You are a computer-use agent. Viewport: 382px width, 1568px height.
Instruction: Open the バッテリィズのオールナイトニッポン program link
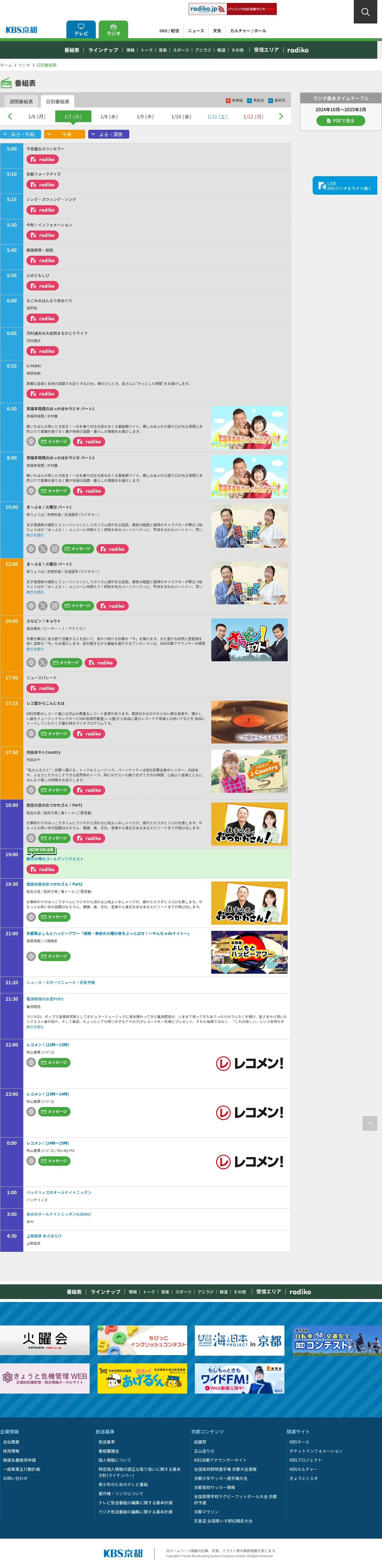coord(59,1192)
